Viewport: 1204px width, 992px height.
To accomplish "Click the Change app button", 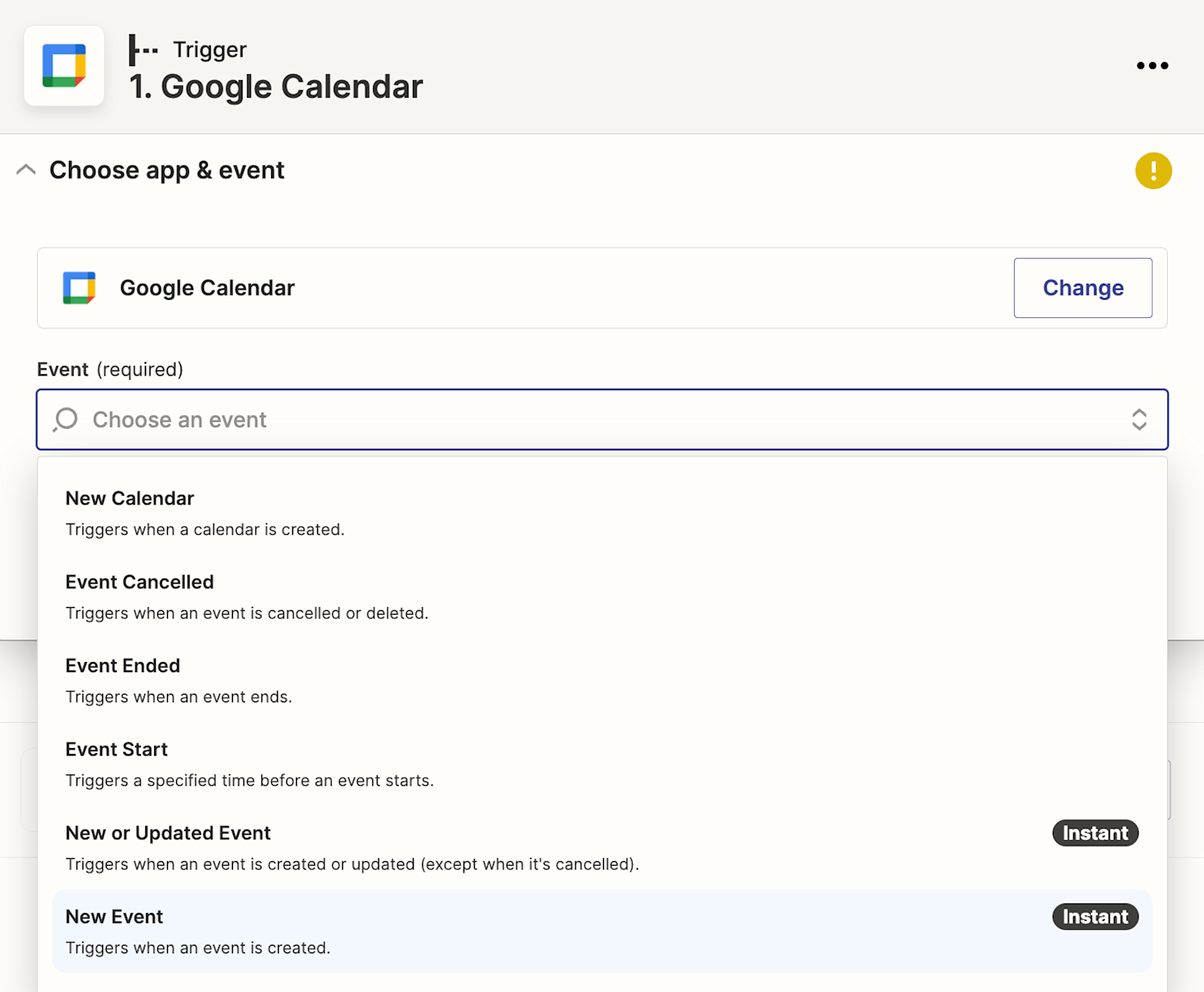I will click(1083, 288).
